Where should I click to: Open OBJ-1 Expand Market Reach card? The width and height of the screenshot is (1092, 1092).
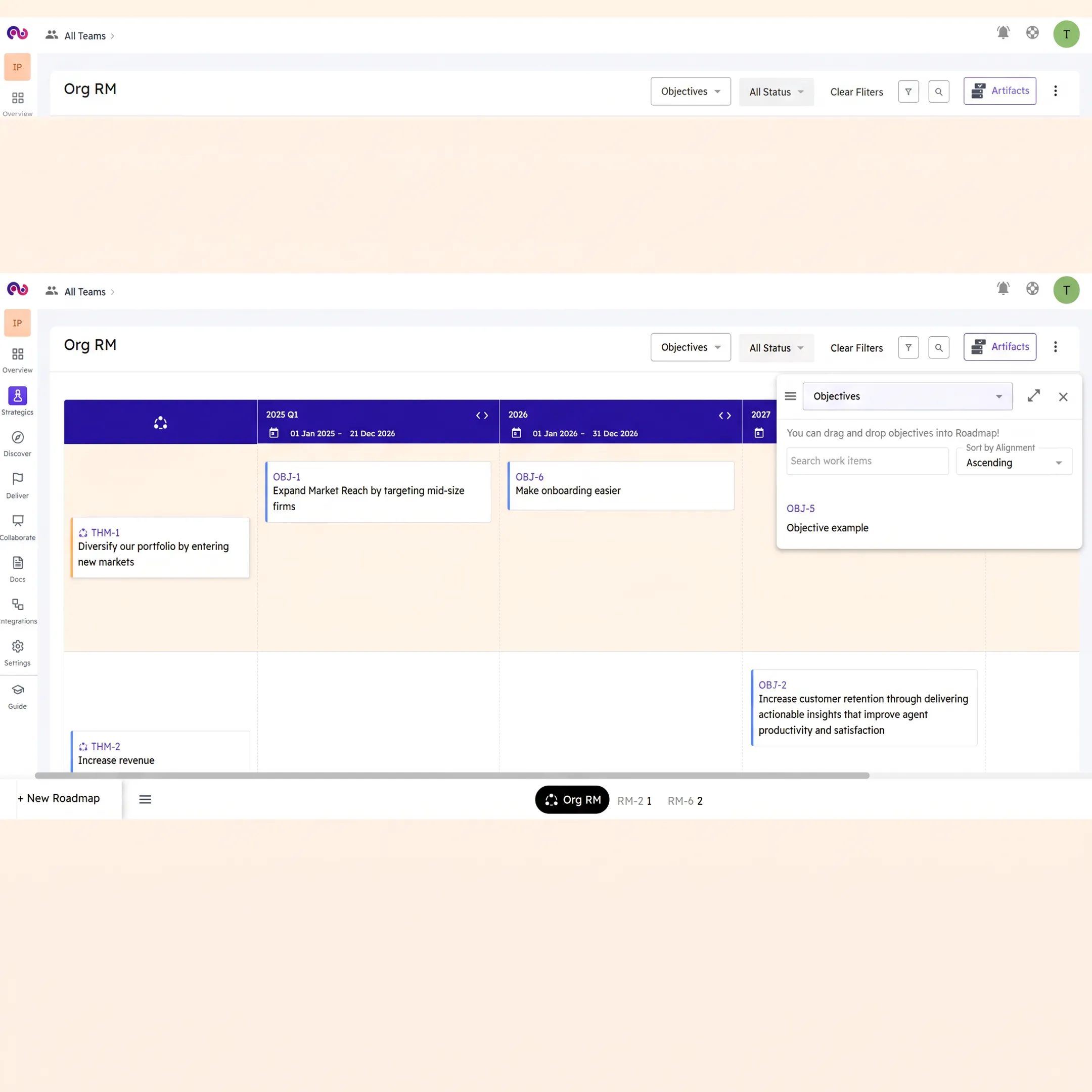click(x=378, y=492)
